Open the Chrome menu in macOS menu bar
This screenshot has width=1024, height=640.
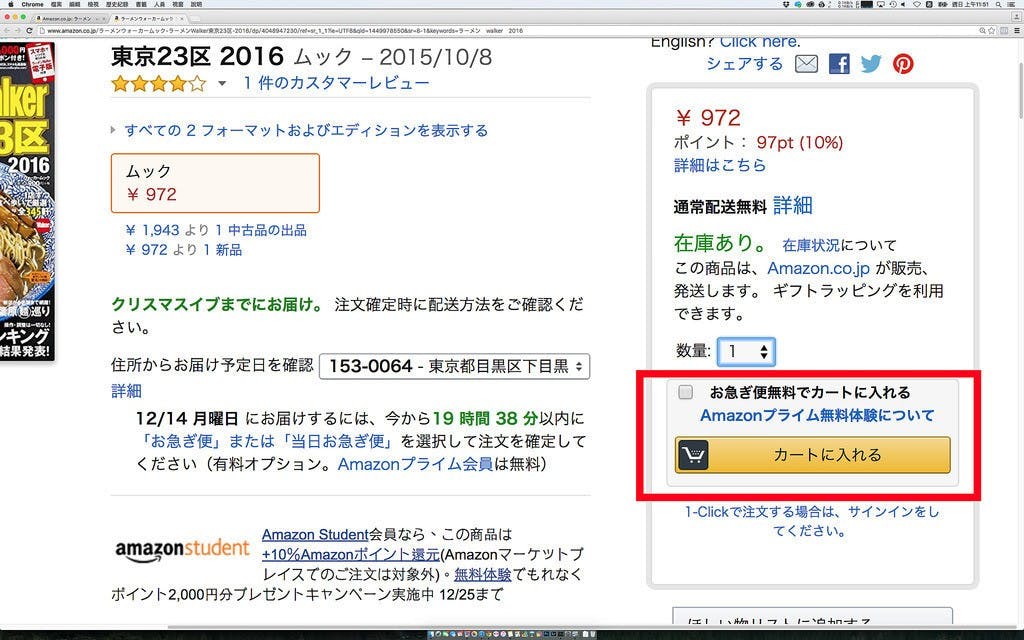click(32, 4)
